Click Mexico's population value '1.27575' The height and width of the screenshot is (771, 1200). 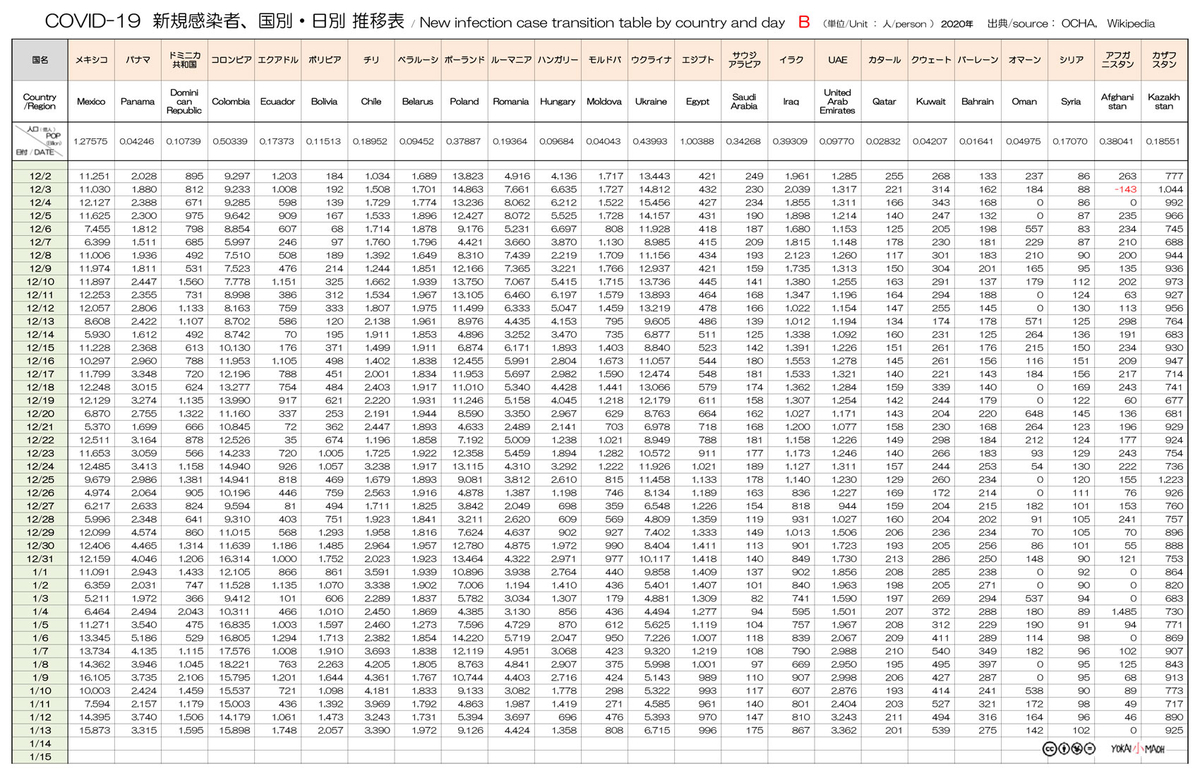pos(91,142)
